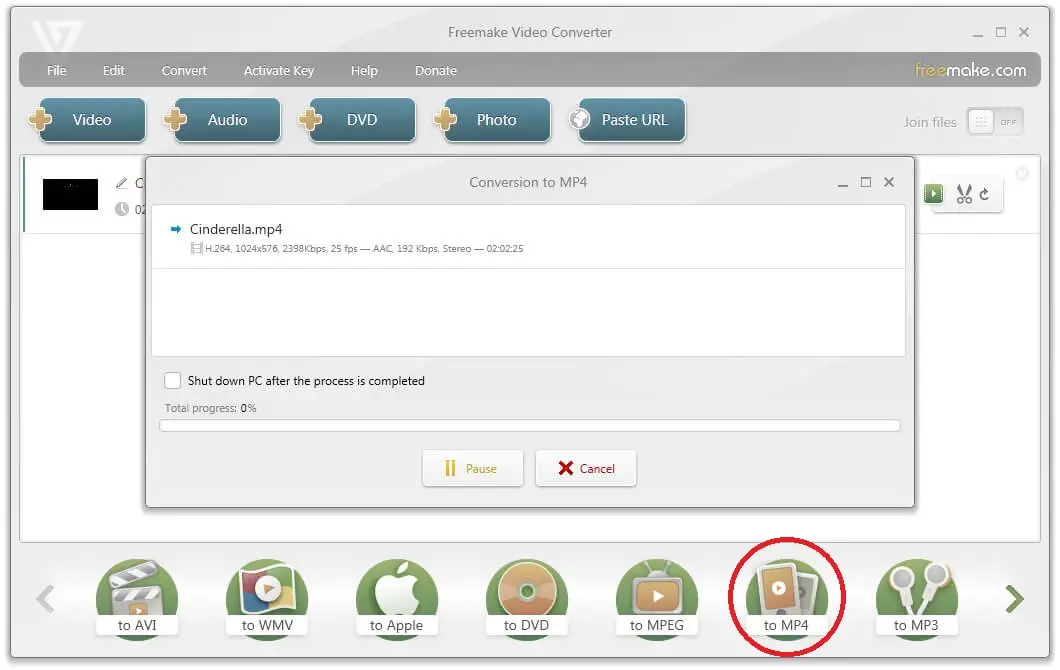Cancel the MP4 conversion
The image size is (1060, 670).
[x=585, y=468]
